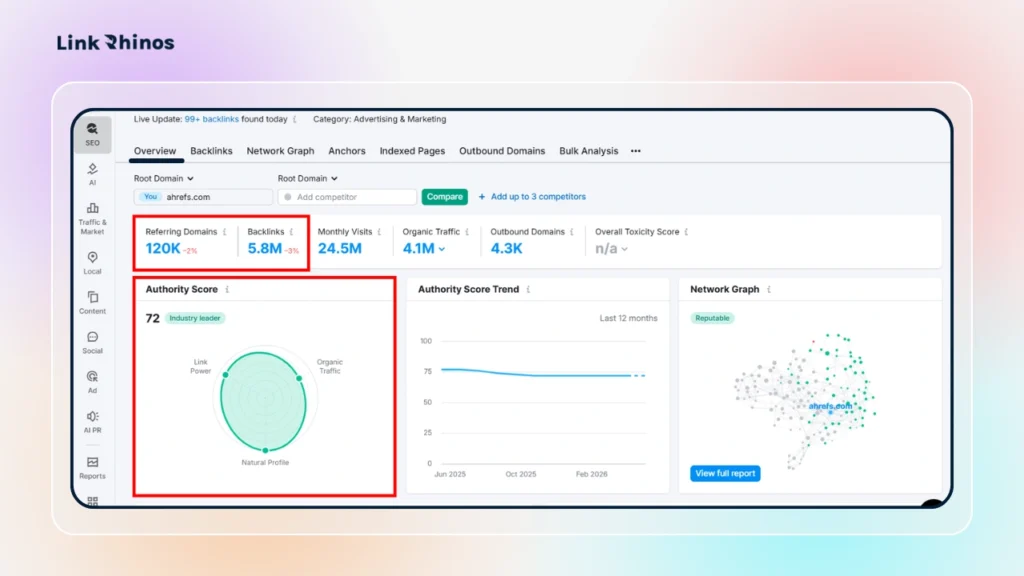The width and height of the screenshot is (1024, 576).
Task: Click Category: Advertising & Marketing text
Action: 379,120
